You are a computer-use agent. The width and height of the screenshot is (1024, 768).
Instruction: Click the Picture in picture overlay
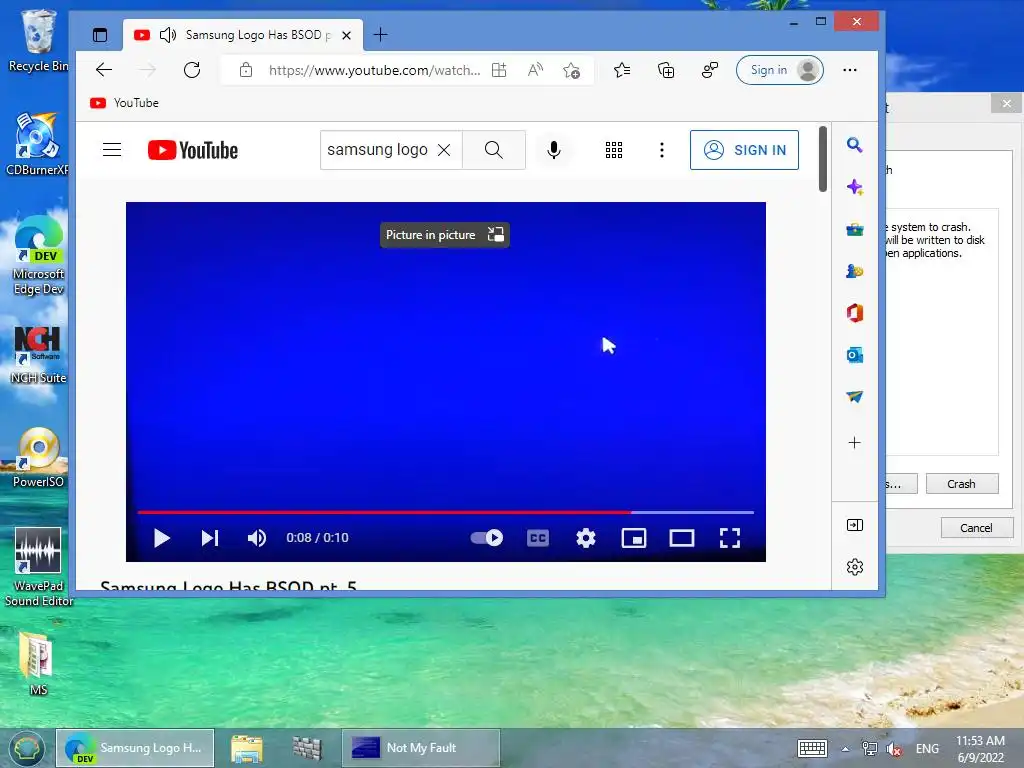tap(445, 235)
